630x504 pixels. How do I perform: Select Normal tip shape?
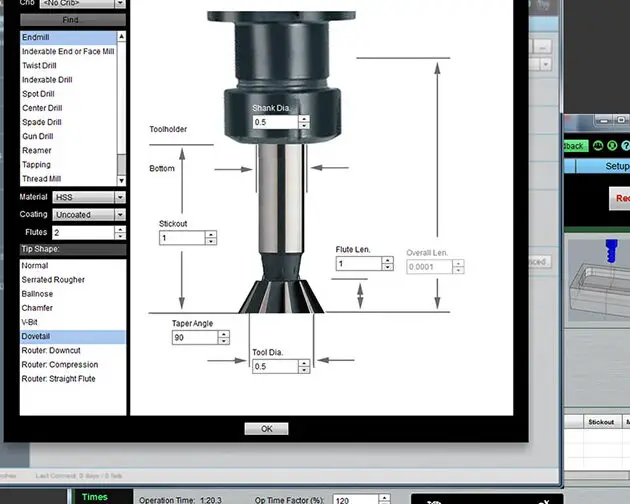tap(73, 266)
